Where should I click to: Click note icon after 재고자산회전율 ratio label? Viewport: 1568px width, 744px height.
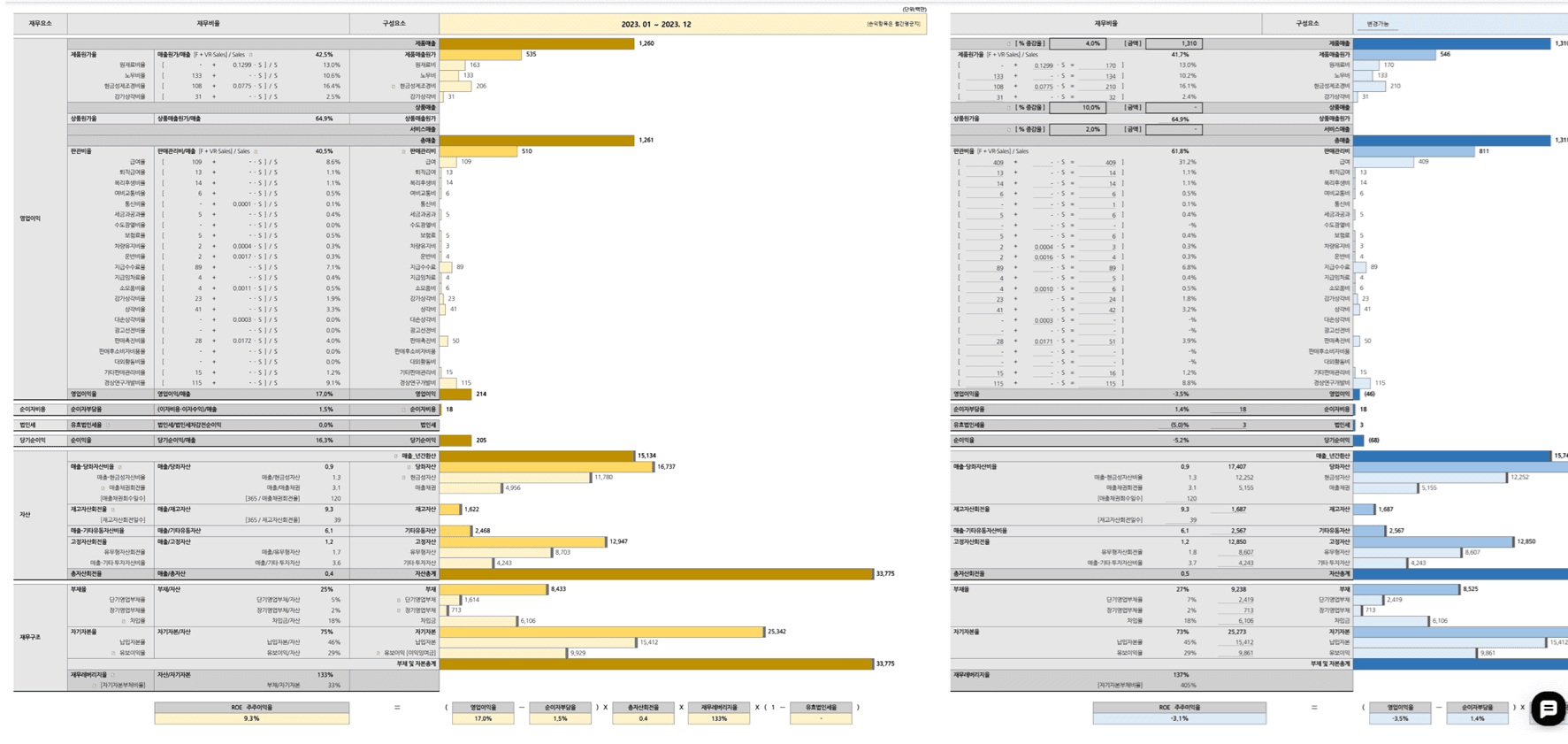coord(112,510)
